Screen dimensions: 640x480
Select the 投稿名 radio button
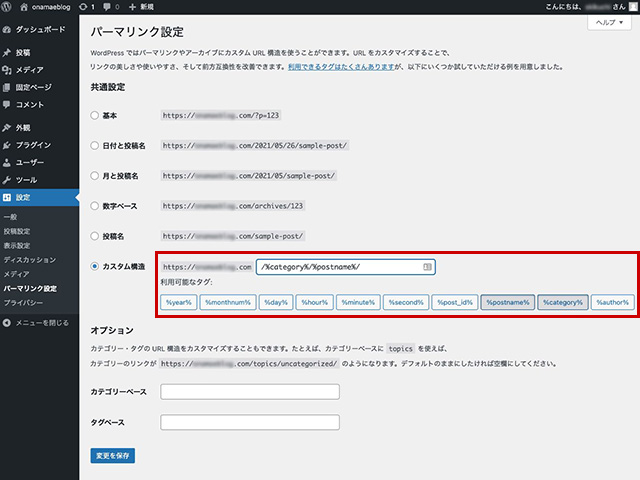(x=94, y=236)
